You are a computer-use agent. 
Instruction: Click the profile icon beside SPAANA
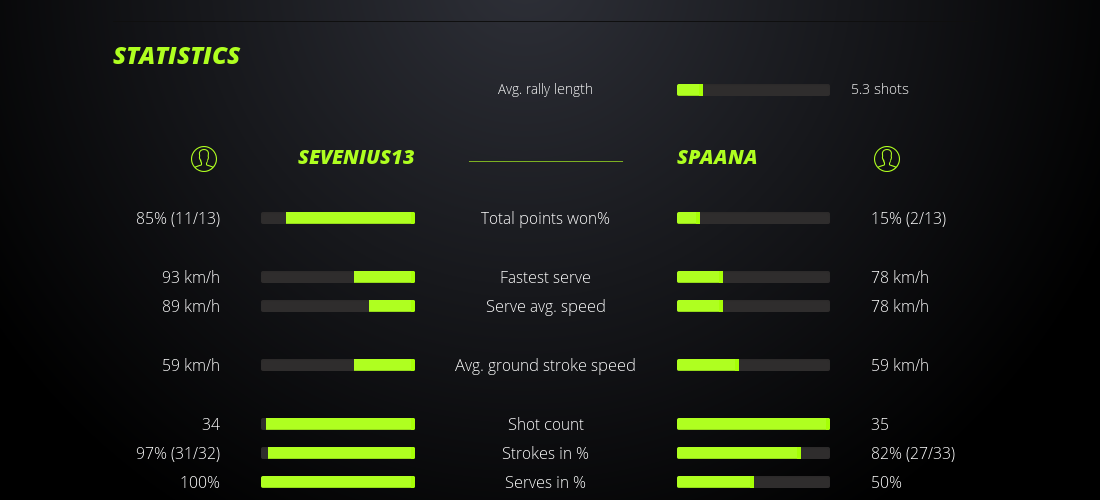[886, 158]
